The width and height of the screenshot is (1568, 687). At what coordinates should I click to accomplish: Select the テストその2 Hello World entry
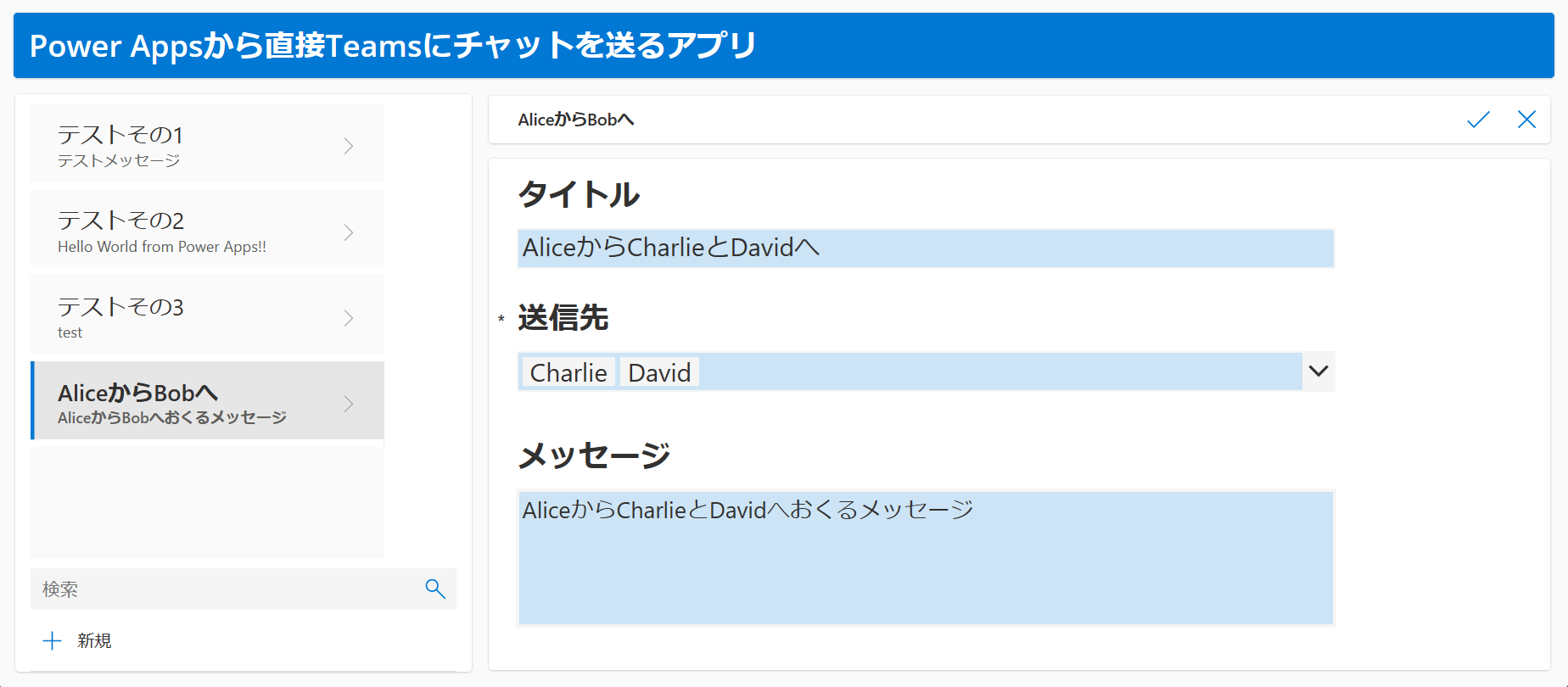pos(207,229)
